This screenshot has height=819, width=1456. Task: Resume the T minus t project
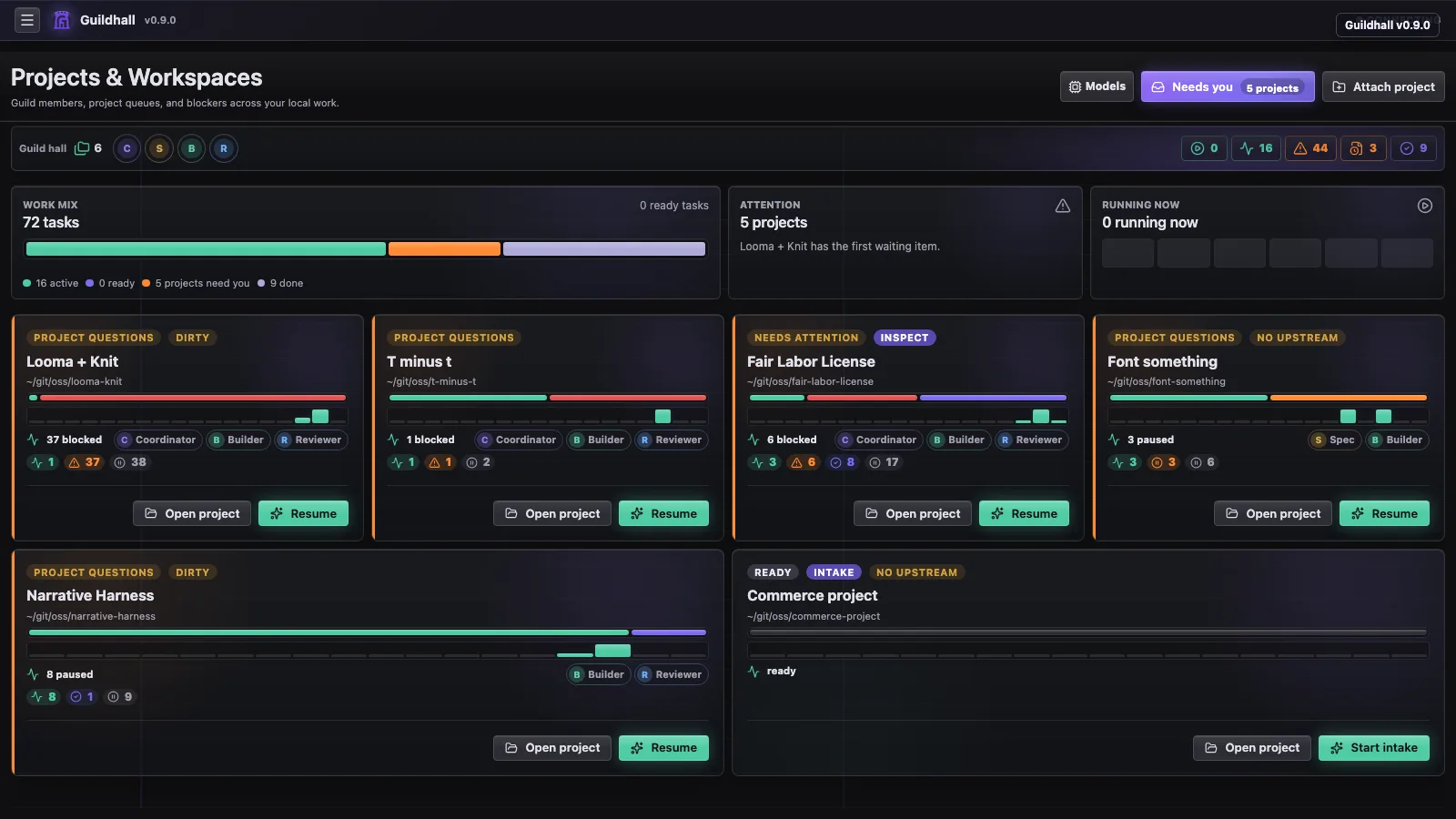click(x=663, y=513)
